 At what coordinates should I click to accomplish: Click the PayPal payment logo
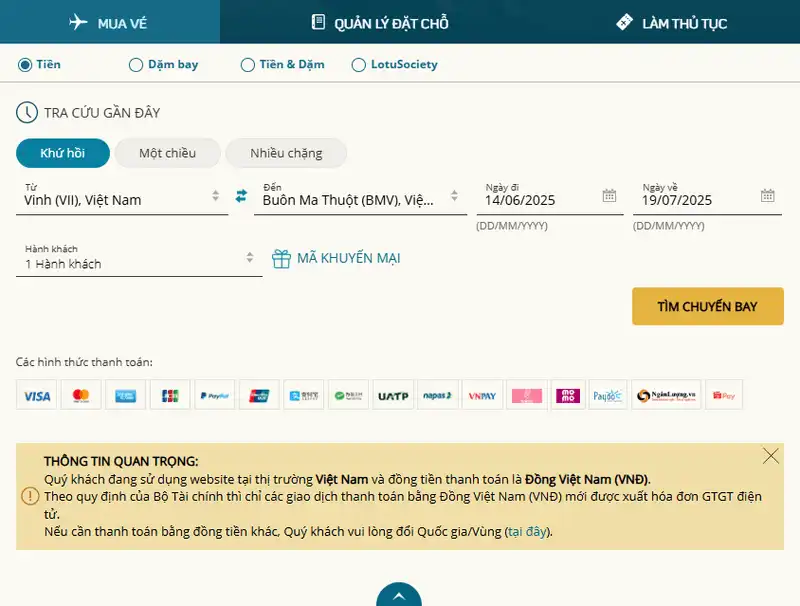point(215,396)
